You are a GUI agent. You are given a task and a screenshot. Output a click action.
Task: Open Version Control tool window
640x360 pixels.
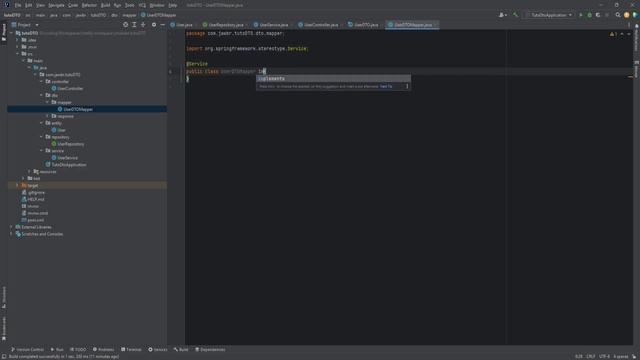(x=27, y=350)
